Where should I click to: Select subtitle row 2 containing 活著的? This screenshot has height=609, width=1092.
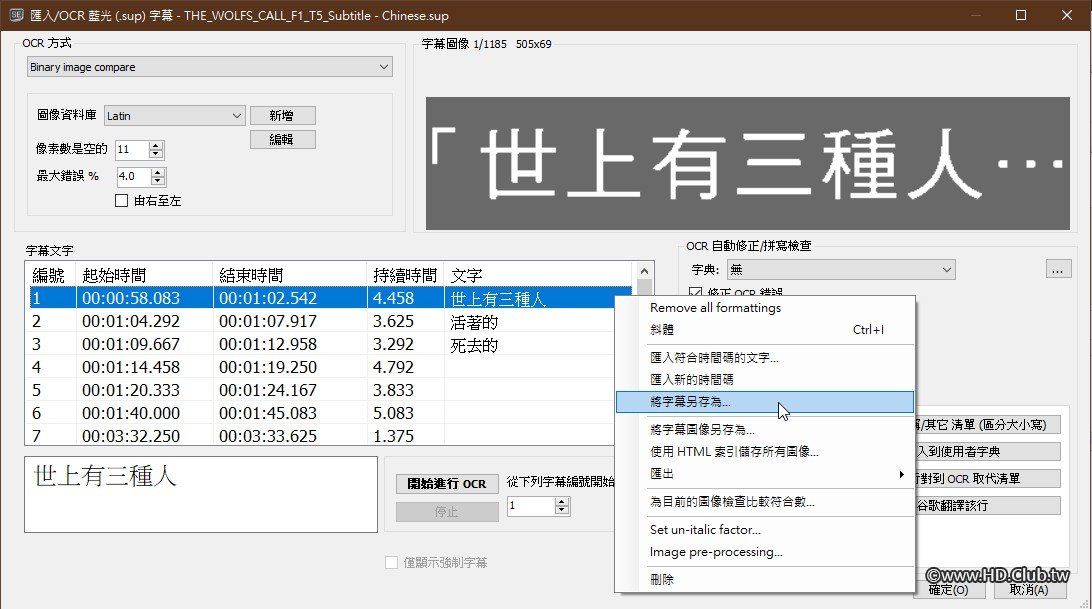tap(300, 320)
